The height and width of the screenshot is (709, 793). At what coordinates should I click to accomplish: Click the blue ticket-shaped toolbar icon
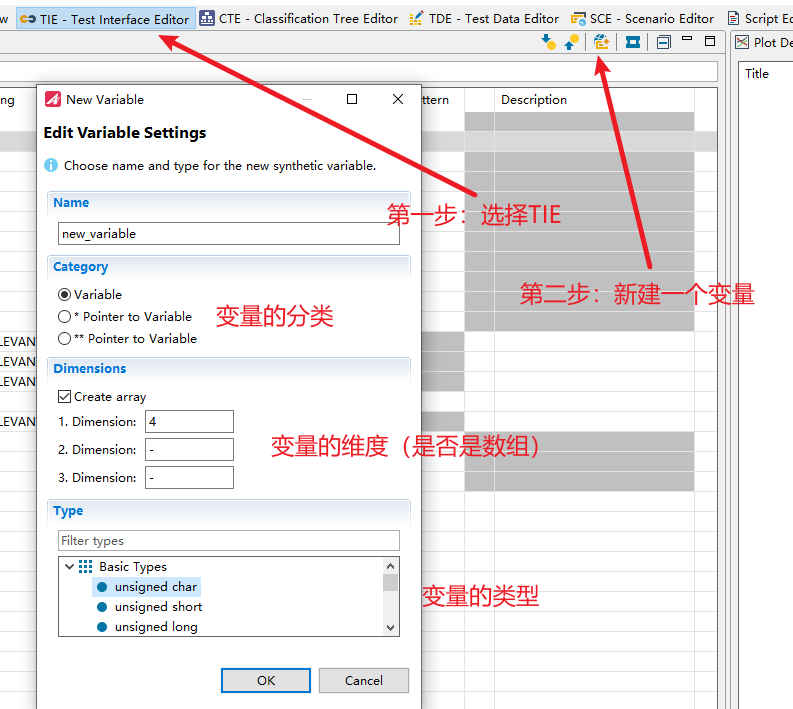633,42
